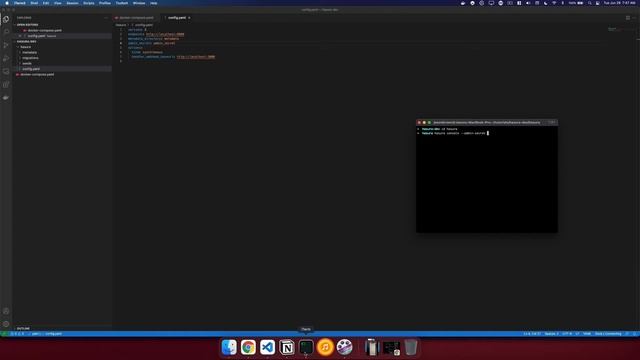Open the Run and Debug view

pos(6,58)
